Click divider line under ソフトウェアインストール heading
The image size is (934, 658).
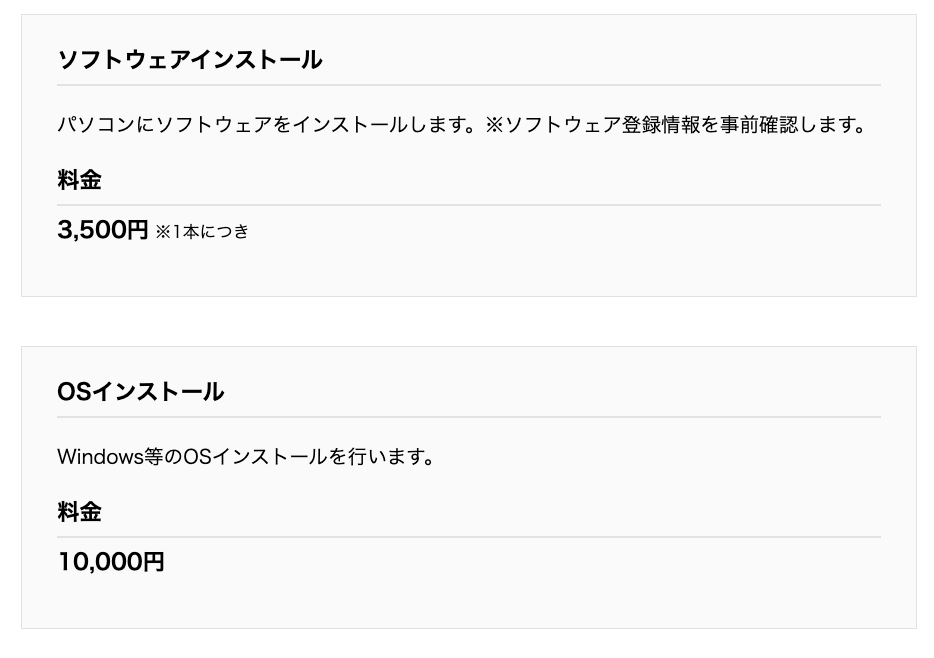[469, 85]
